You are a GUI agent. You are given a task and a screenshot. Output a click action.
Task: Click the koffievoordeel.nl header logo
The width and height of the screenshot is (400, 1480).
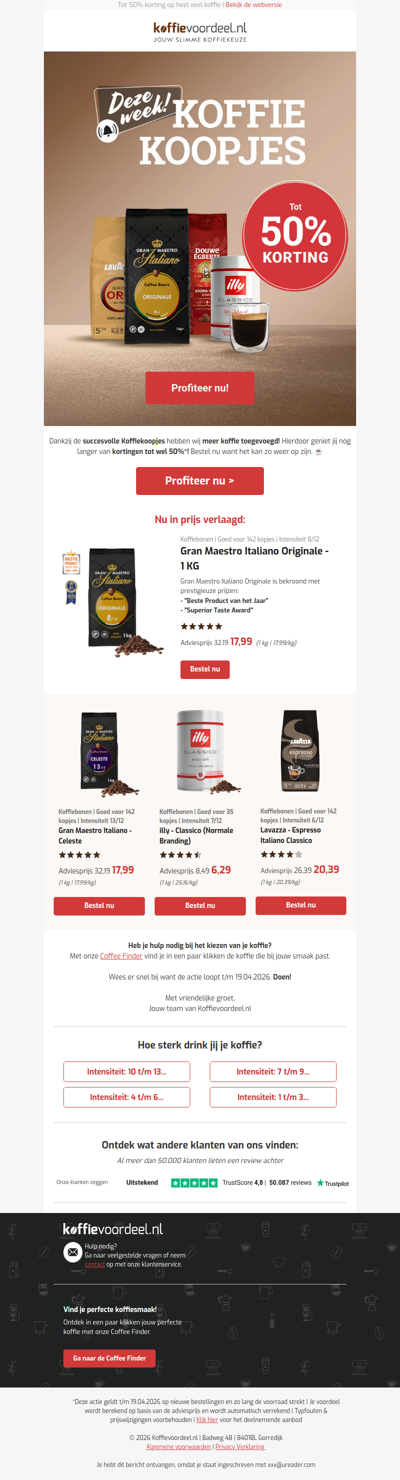200,33
